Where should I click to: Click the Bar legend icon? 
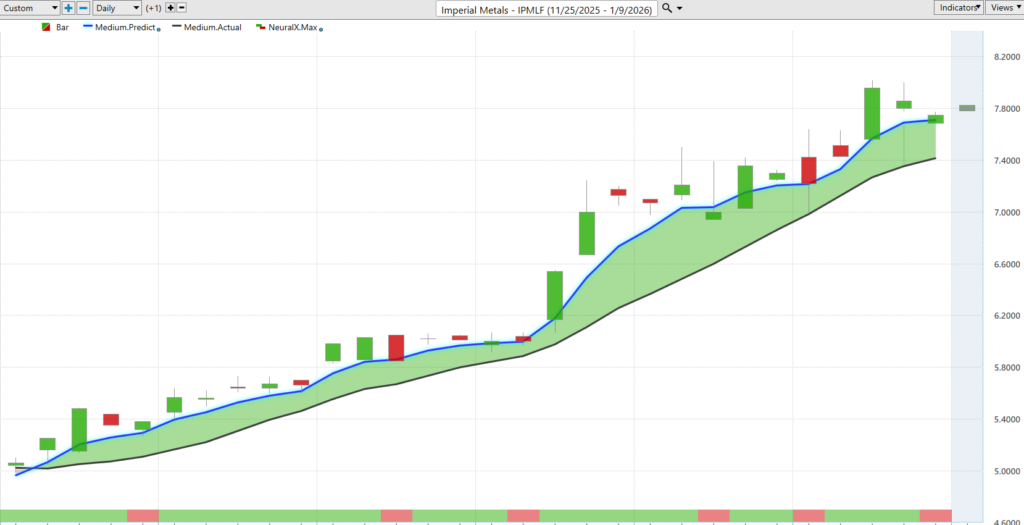46,27
